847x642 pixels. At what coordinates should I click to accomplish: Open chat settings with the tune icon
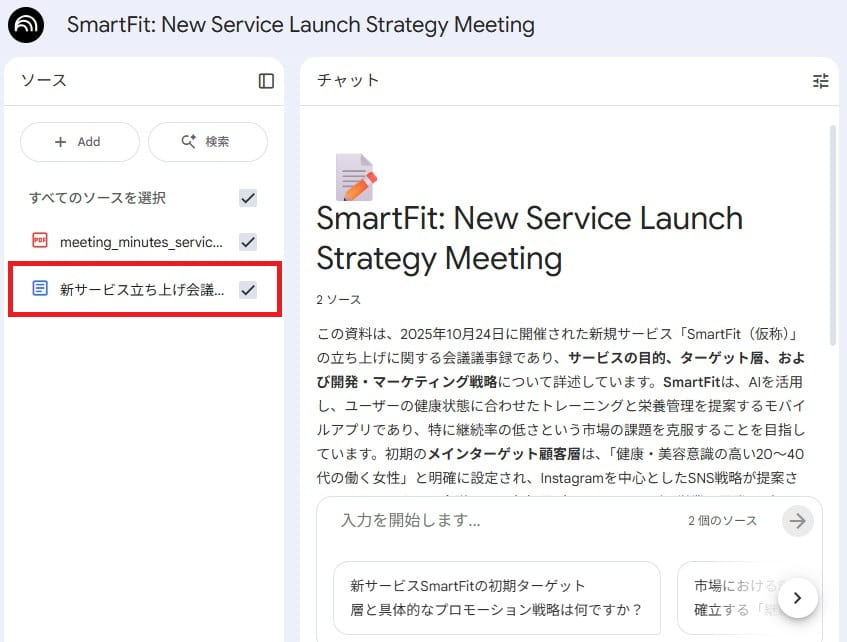[x=821, y=81]
